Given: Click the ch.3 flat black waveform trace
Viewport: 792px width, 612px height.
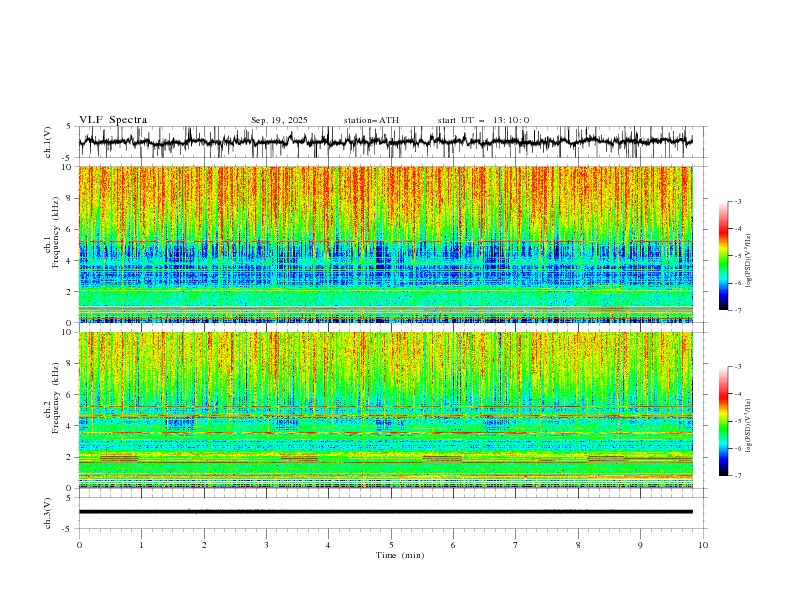Looking at the screenshot, I should point(385,512).
